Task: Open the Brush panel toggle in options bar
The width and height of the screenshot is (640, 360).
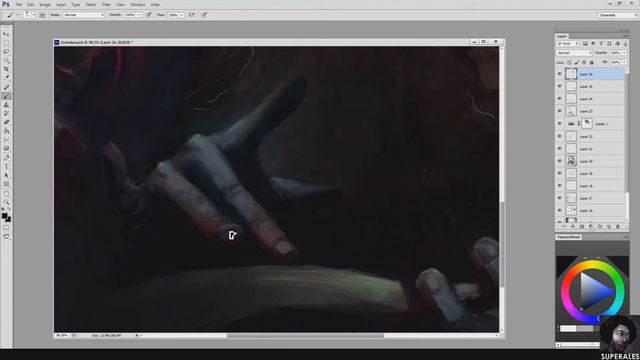Action: click(42, 15)
